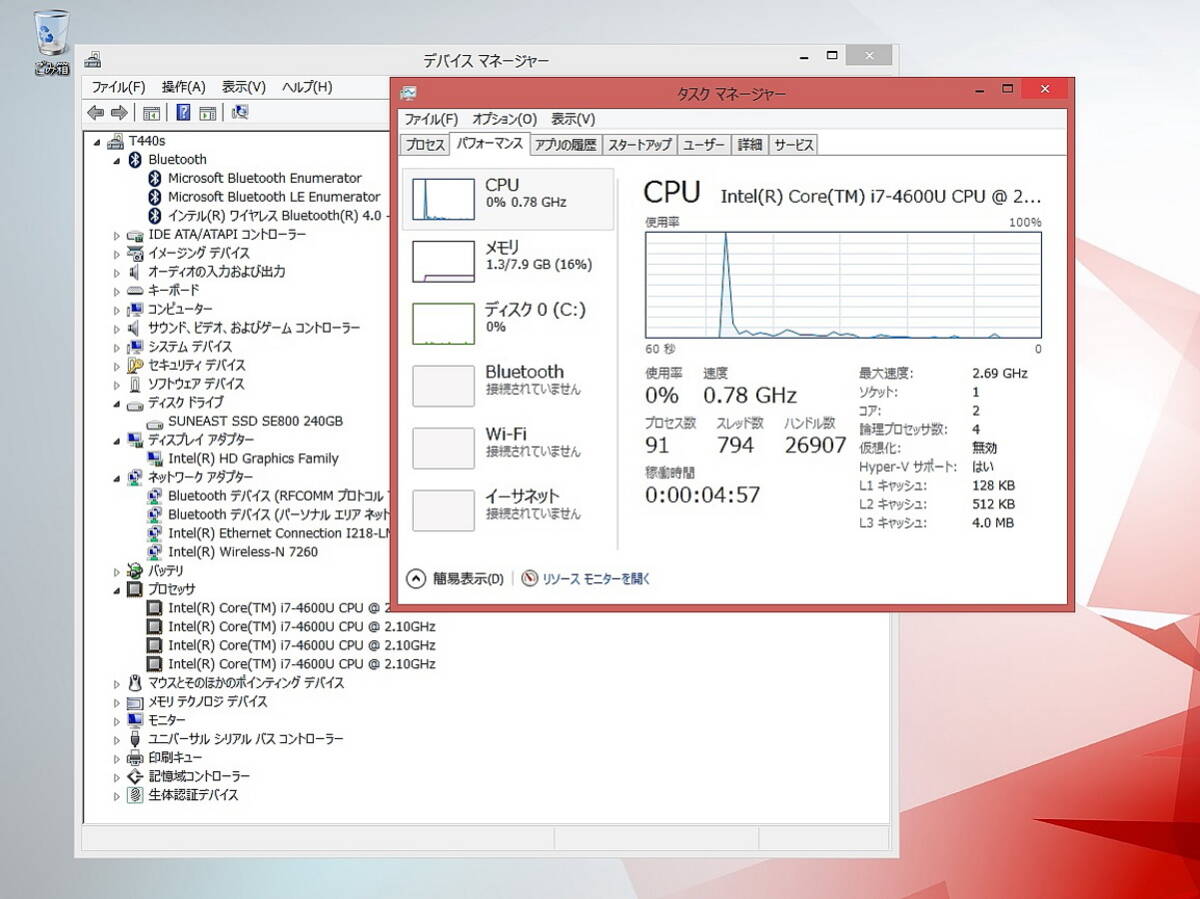Collapse the Bluetooth category node
This screenshot has height=899, width=1200.
point(117,160)
